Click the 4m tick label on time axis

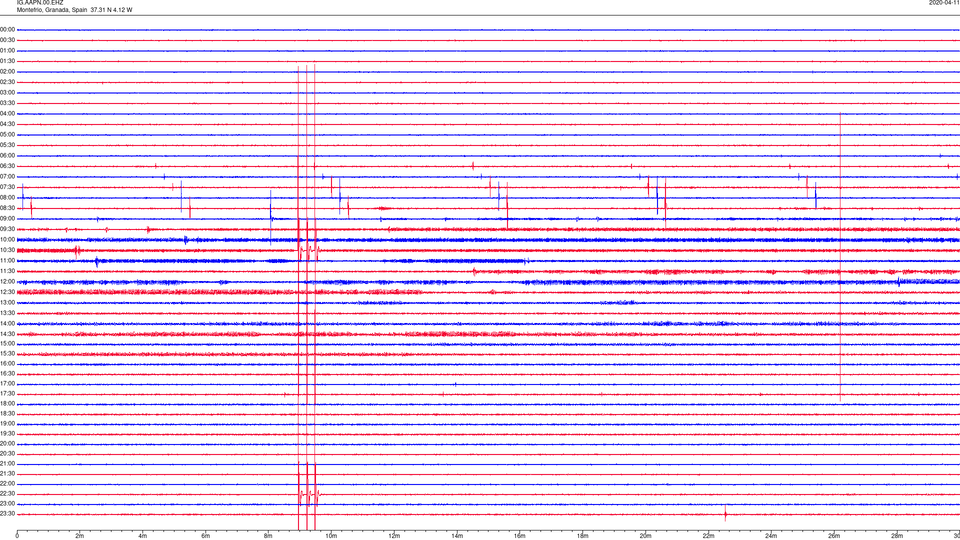(143, 536)
